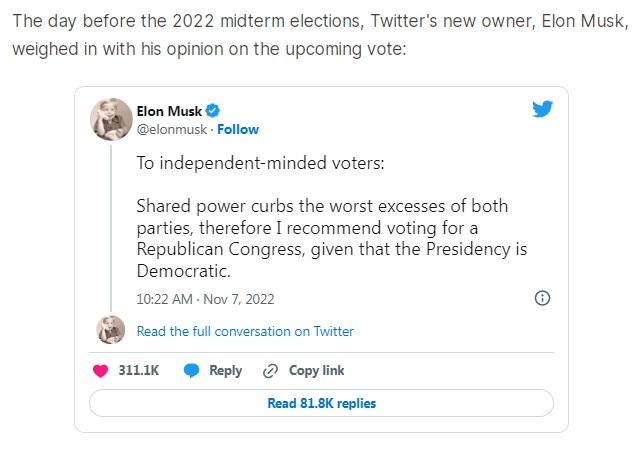Select the Copy link text
Image resolution: width=637 pixels, height=456 pixels.
[316, 371]
